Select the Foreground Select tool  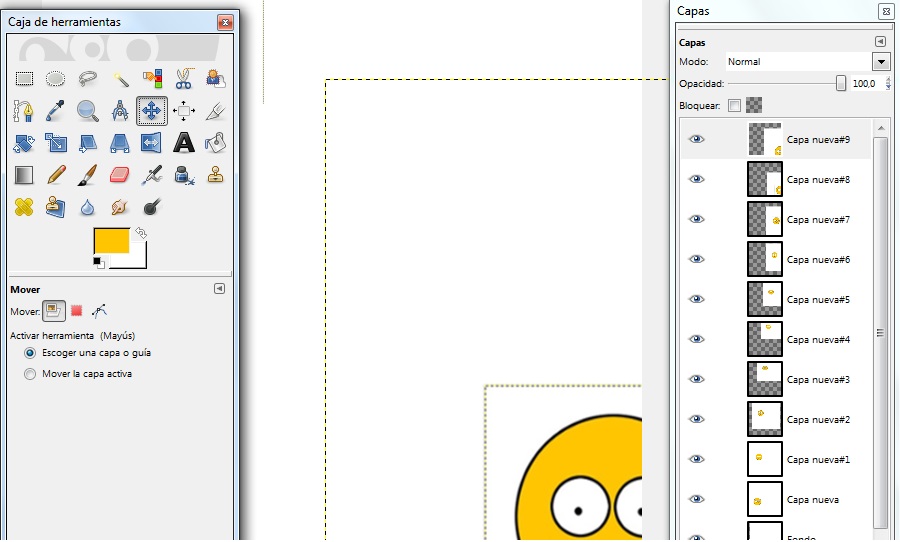point(215,79)
